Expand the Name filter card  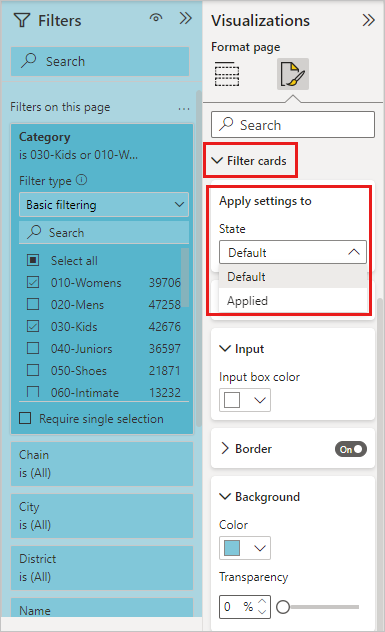coord(102,607)
